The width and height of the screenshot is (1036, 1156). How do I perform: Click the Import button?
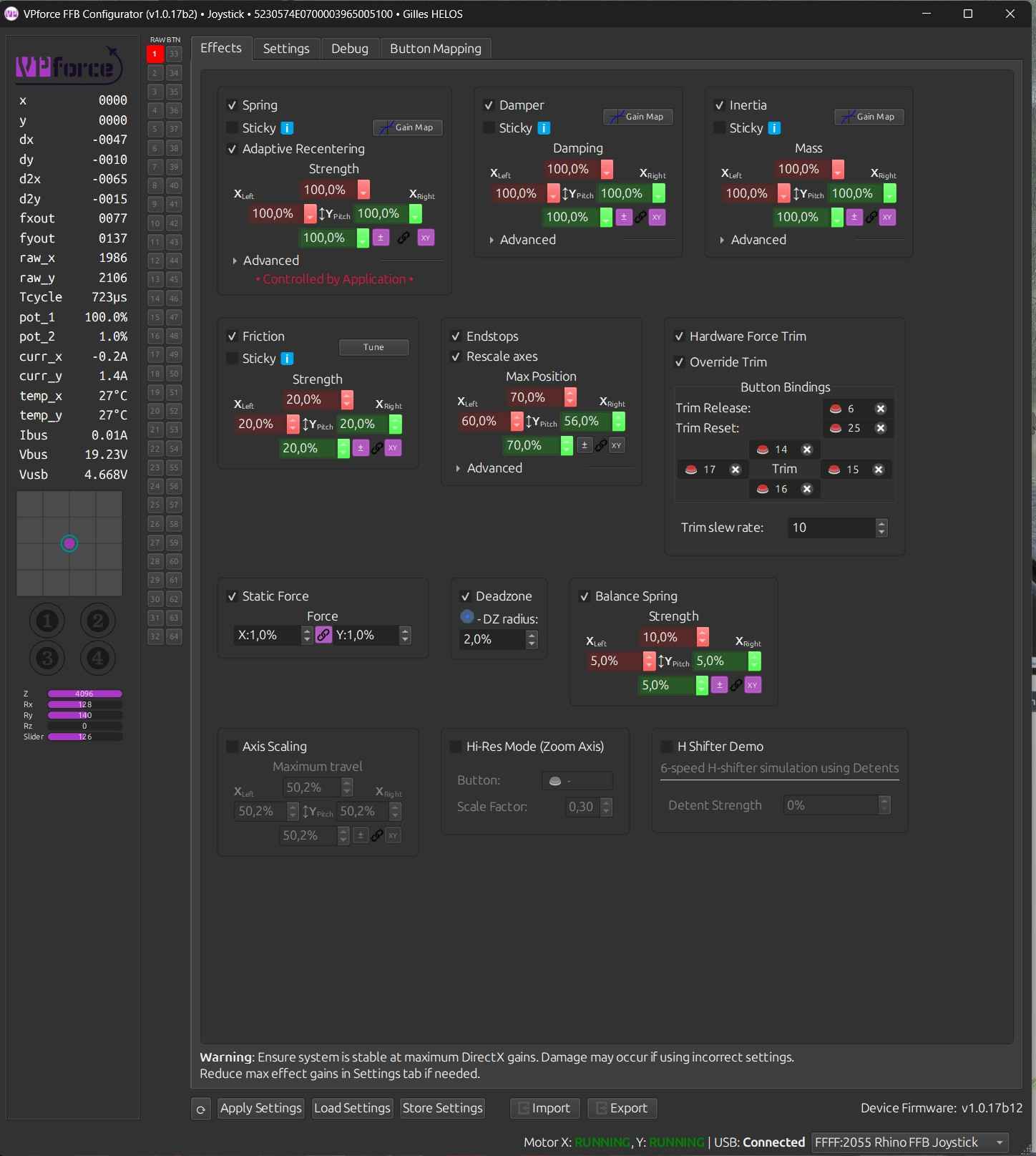click(x=545, y=1108)
